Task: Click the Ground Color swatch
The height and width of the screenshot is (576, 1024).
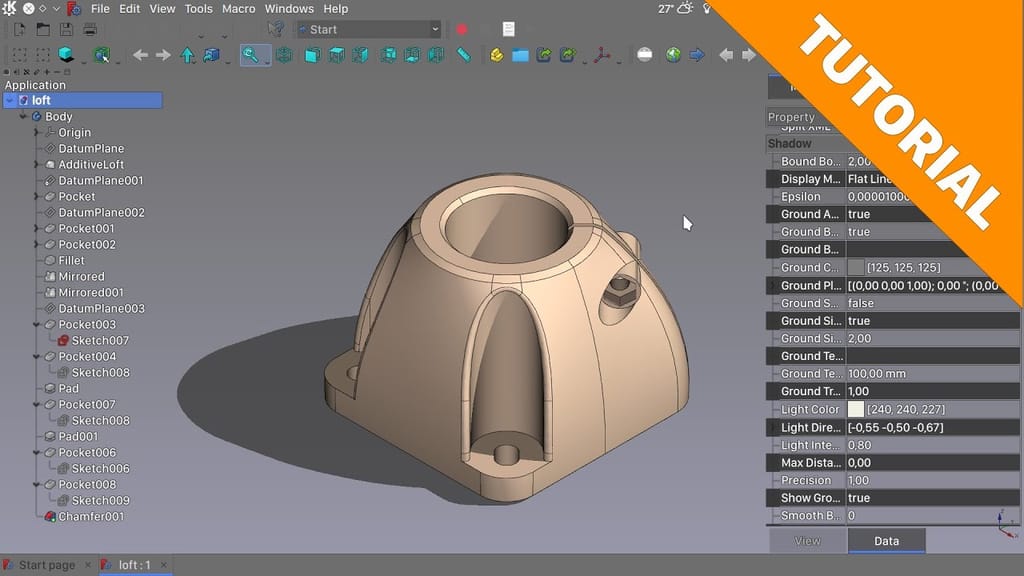Action: [x=858, y=267]
